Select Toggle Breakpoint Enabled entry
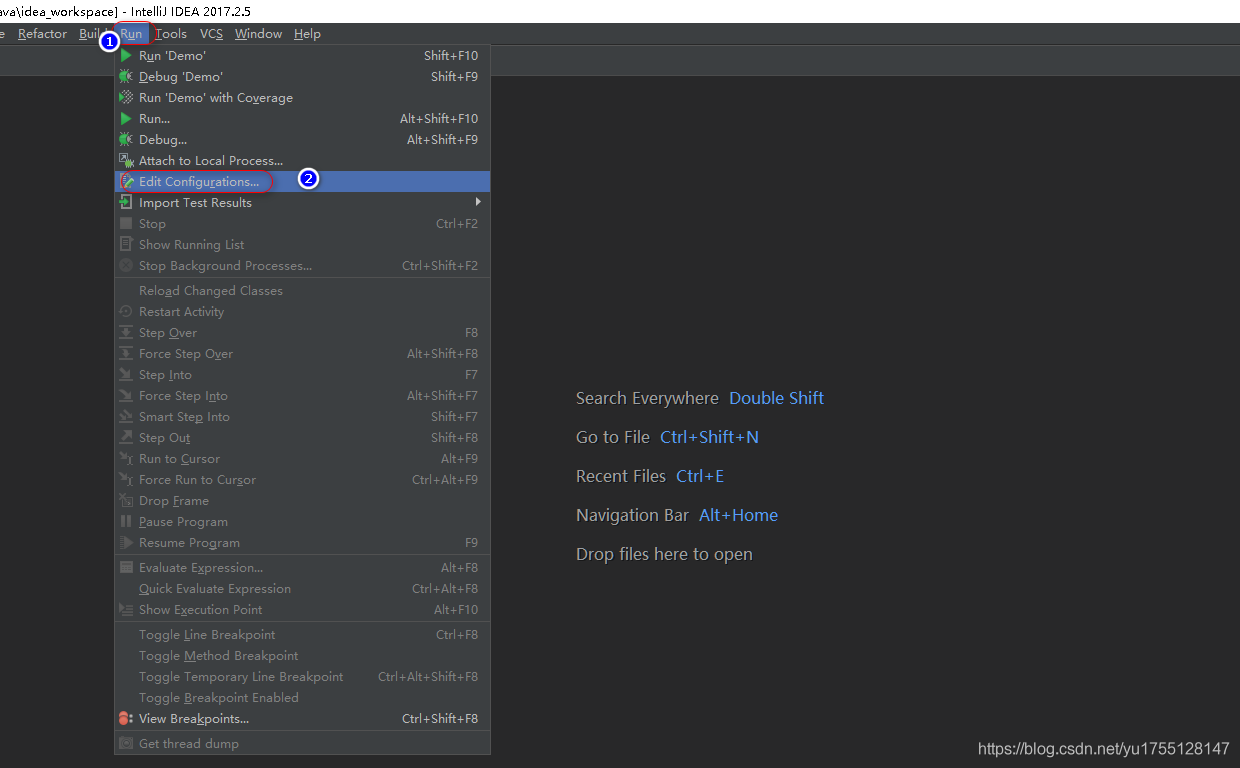This screenshot has height=768, width=1240. click(302, 698)
